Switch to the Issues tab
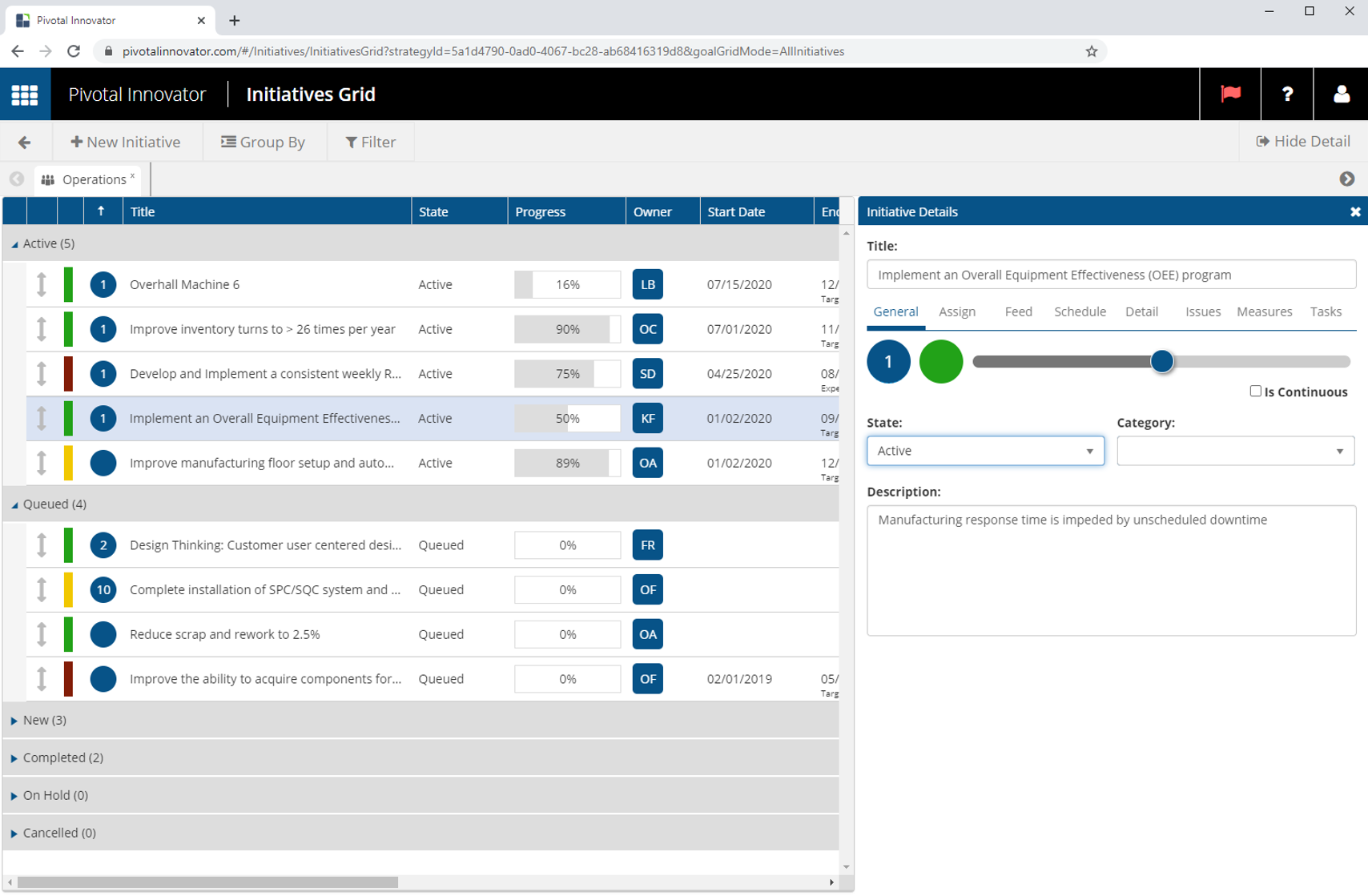This screenshot has height=896, width=1368. tap(1203, 312)
